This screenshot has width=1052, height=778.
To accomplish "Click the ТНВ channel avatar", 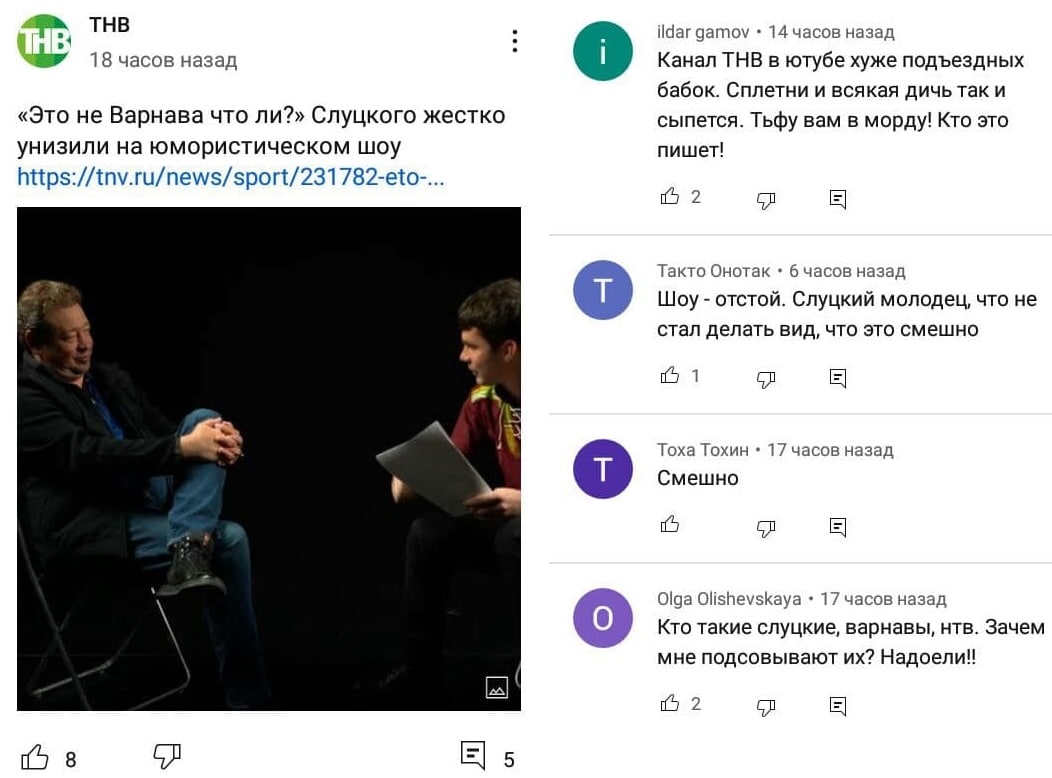I will [44, 42].
